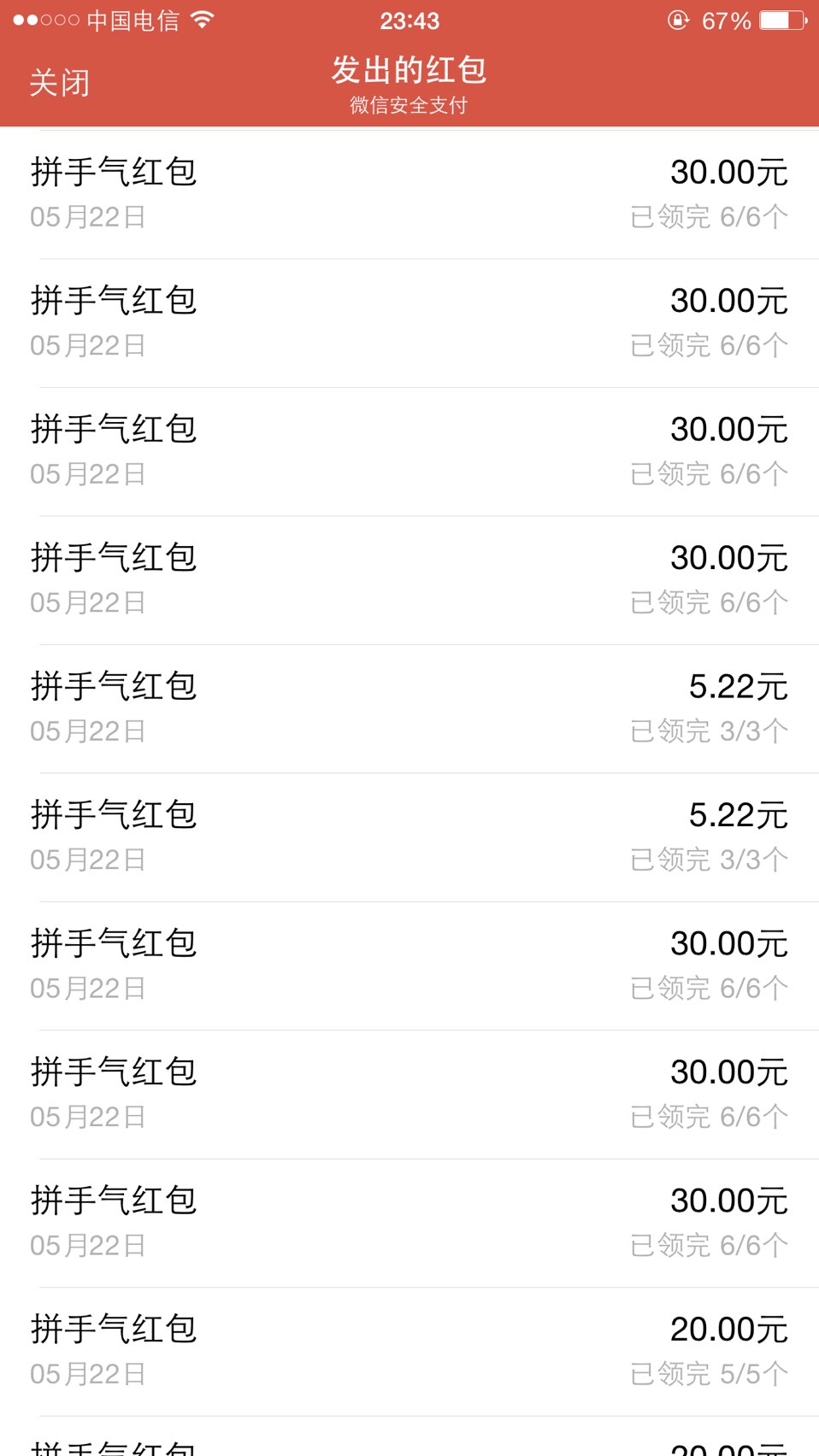The height and width of the screenshot is (1456, 819).
Task: Open the fifth 30.00元 red packet entry
Action: point(409,965)
